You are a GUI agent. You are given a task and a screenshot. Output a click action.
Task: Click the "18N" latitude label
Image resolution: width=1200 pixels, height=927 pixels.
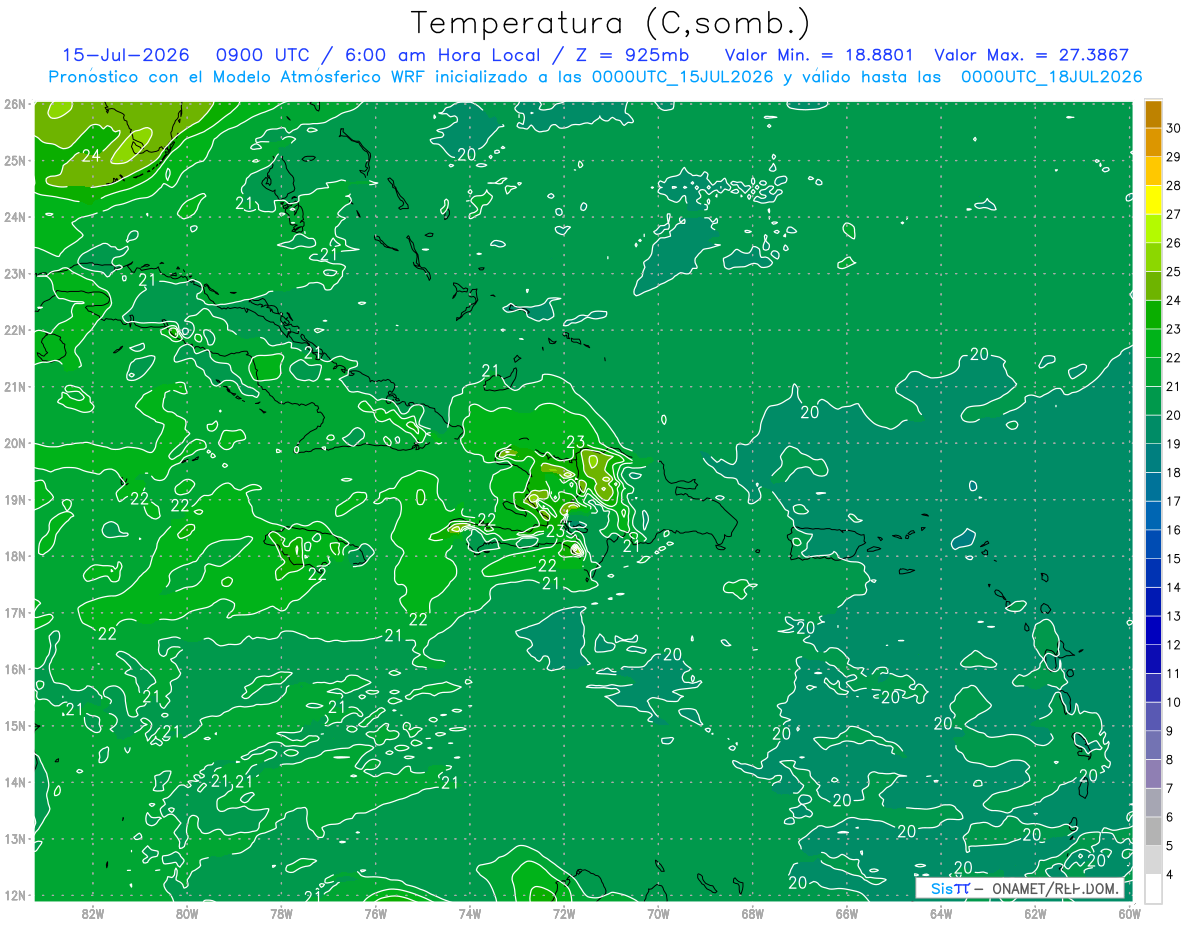[x=15, y=556]
